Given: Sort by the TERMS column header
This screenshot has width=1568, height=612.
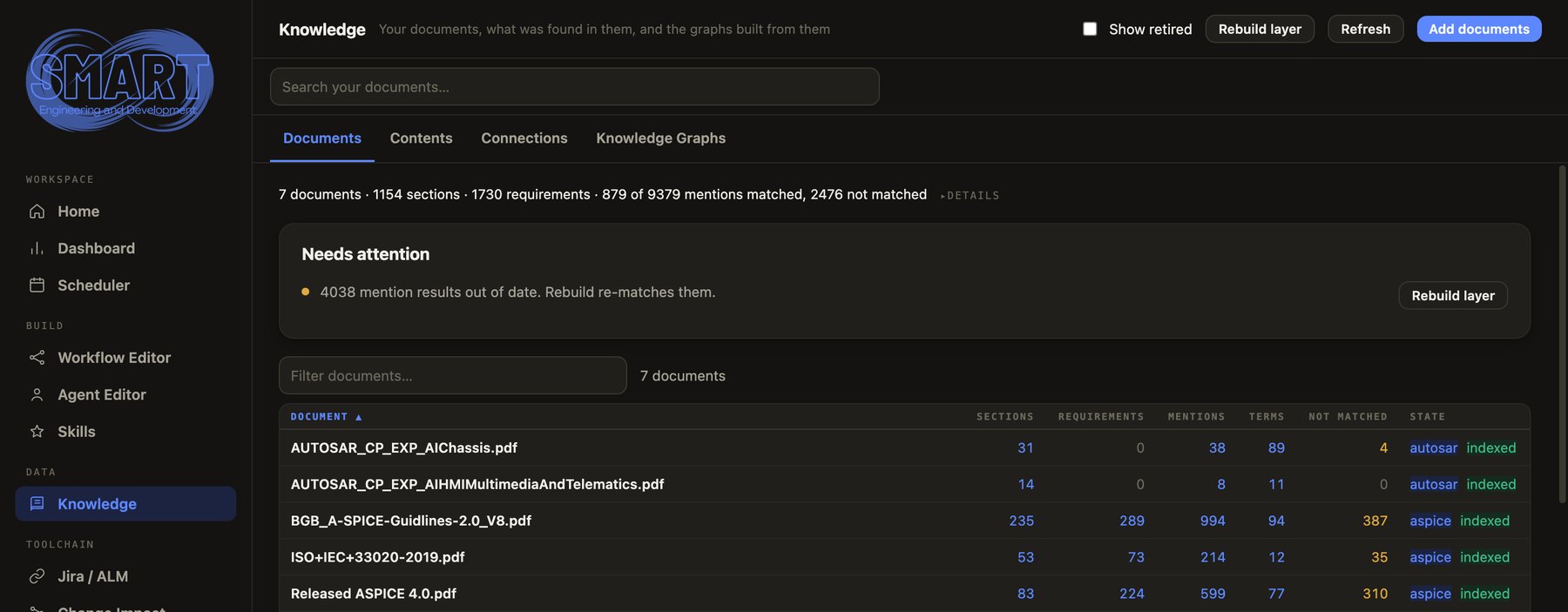Looking at the screenshot, I should [x=1267, y=417].
